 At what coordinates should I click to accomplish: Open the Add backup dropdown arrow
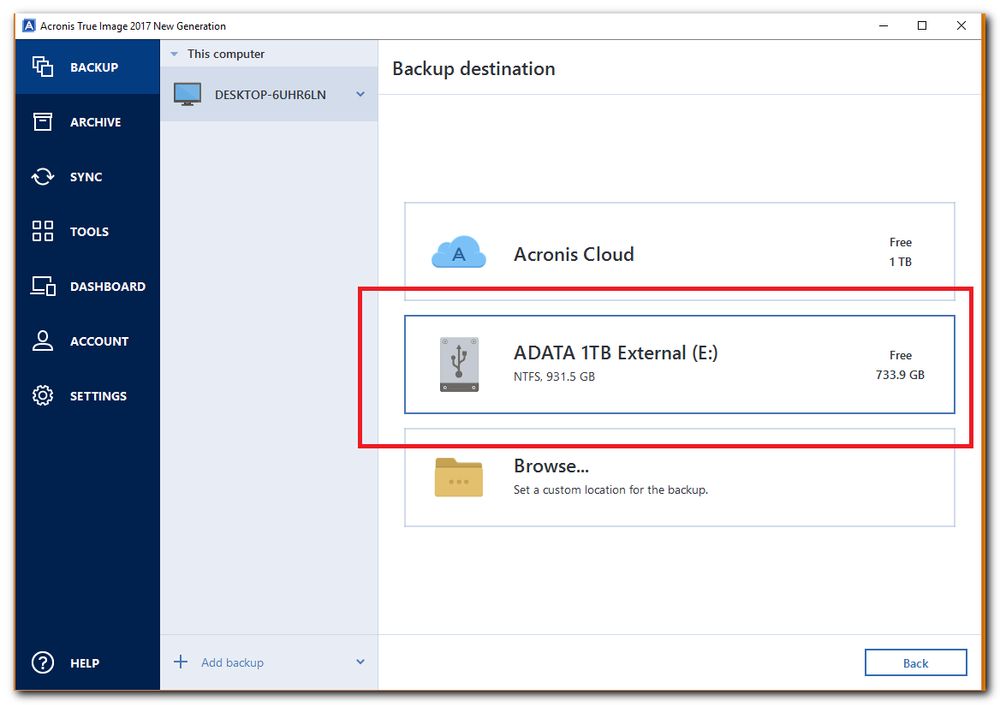360,662
